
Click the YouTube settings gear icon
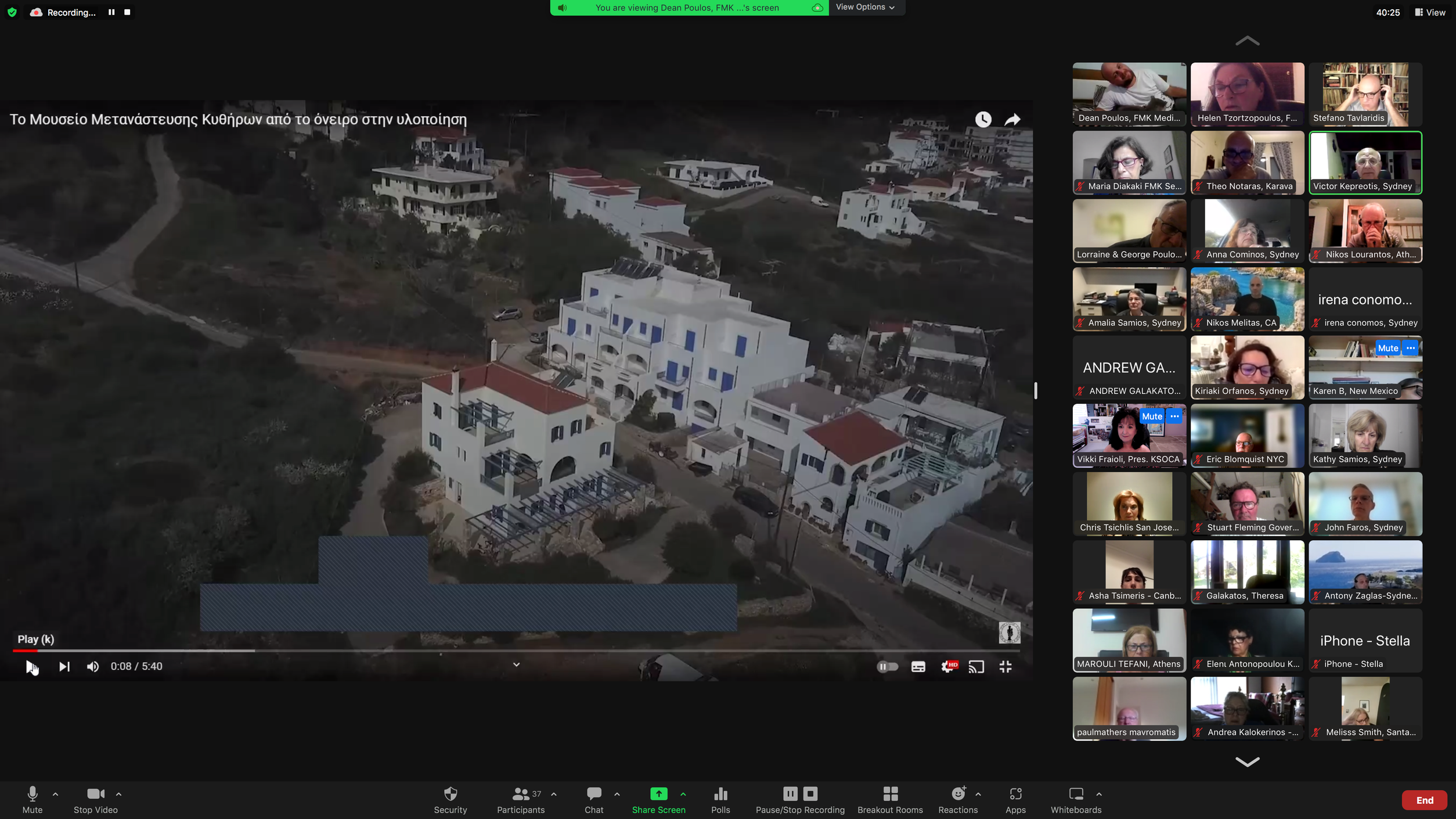pyautogui.click(x=947, y=667)
